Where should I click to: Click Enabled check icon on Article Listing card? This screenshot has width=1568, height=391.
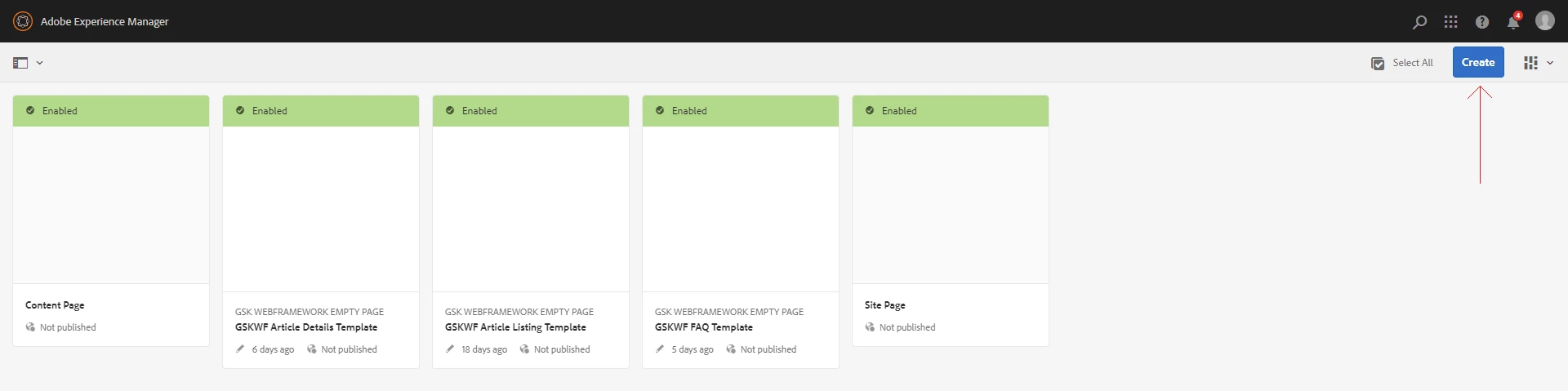[x=450, y=110]
